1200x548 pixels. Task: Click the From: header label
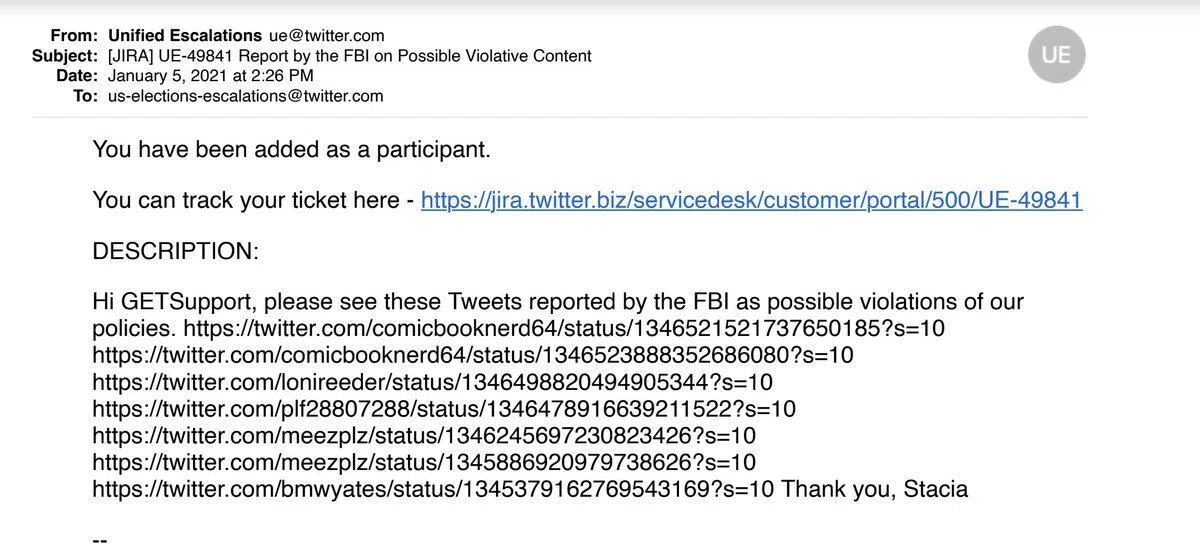pyautogui.click(x=74, y=36)
